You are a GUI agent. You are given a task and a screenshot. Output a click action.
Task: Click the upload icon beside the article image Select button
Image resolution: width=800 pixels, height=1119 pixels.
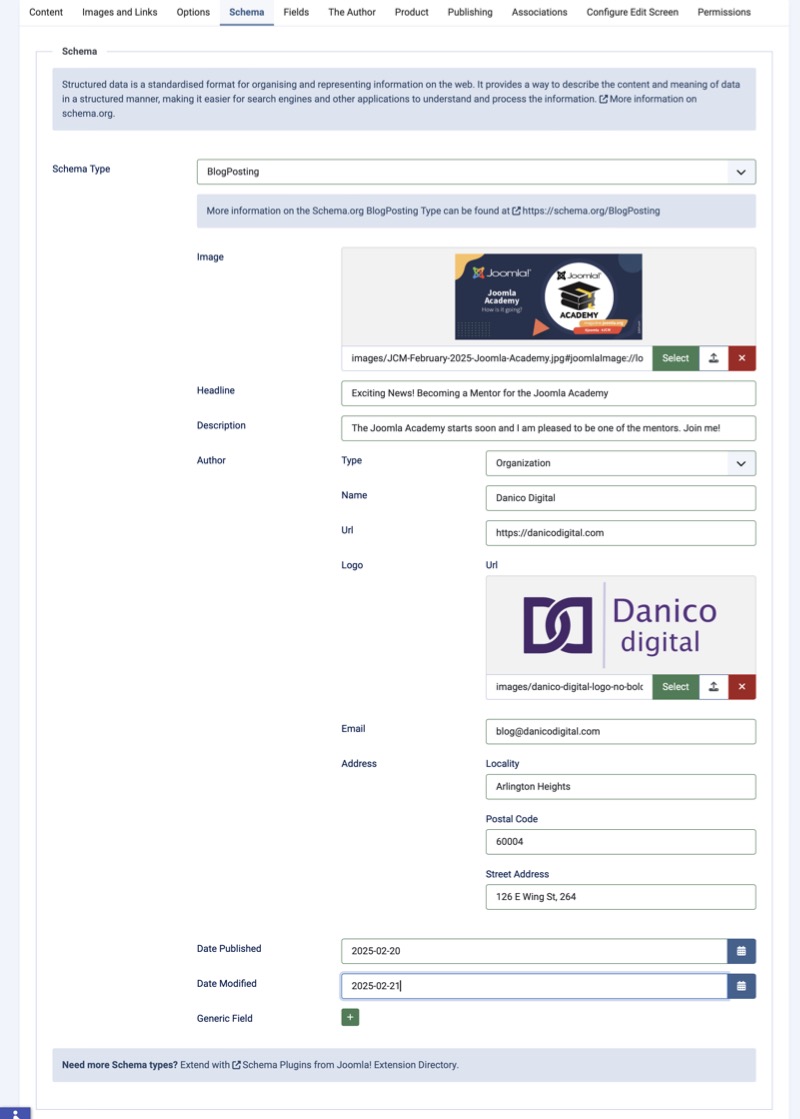713,358
